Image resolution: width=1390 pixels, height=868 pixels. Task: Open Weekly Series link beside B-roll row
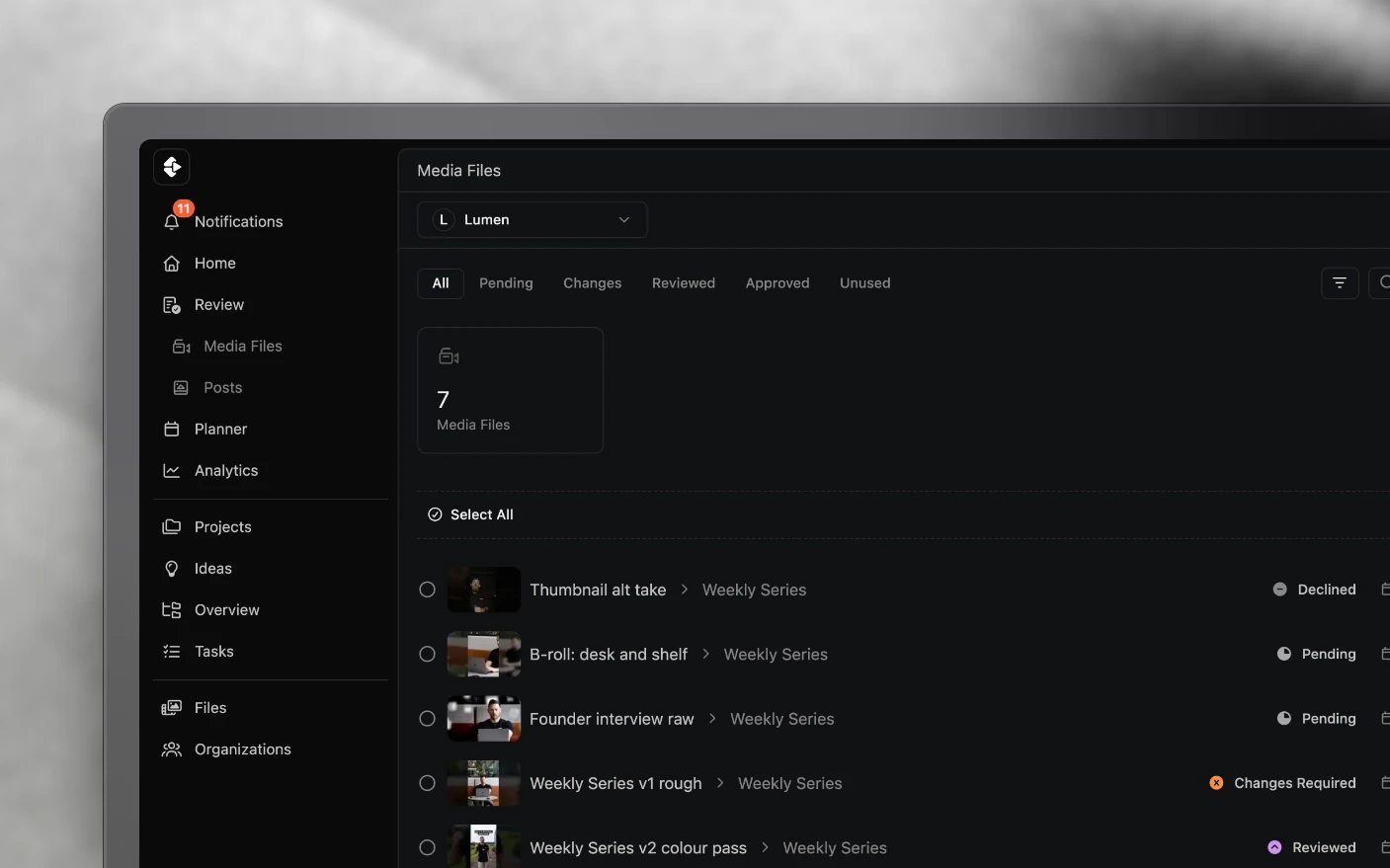(x=776, y=654)
